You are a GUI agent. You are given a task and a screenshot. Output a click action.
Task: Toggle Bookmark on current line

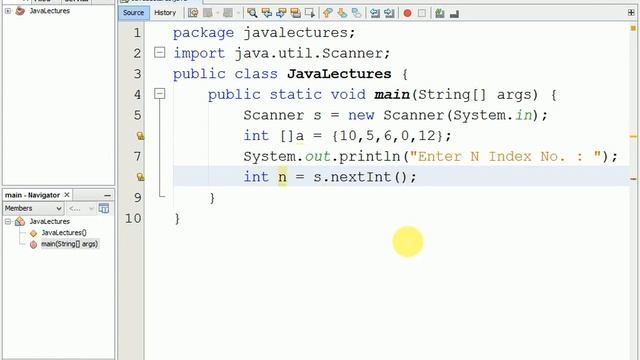pos(356,13)
